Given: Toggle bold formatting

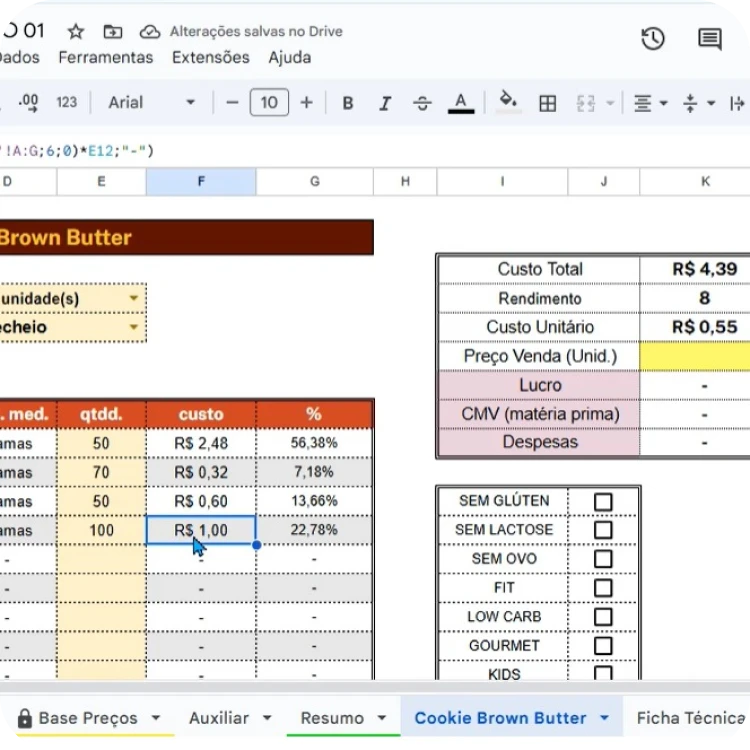Looking at the screenshot, I should [x=348, y=103].
